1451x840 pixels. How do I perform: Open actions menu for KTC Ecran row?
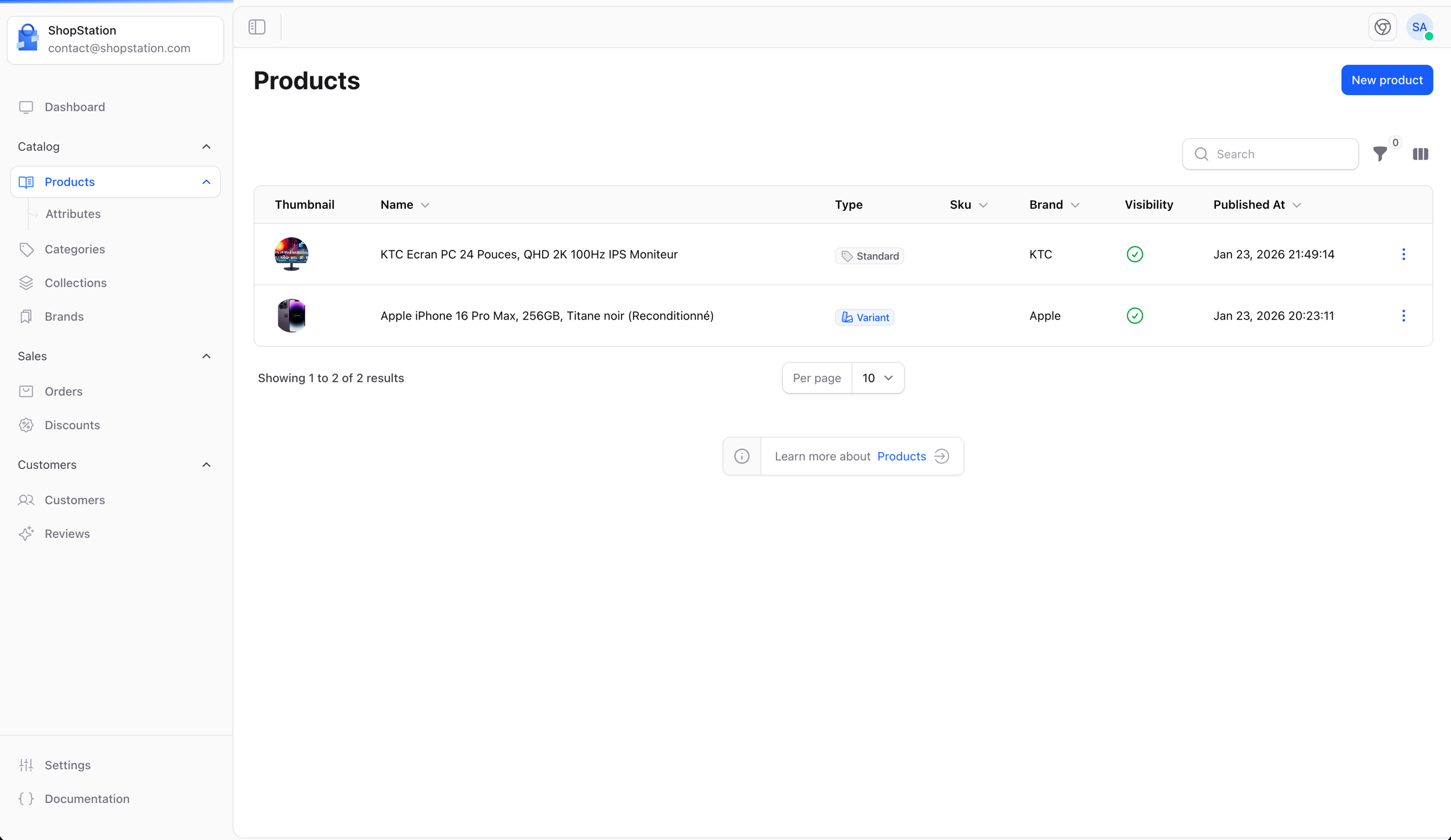pyautogui.click(x=1403, y=254)
